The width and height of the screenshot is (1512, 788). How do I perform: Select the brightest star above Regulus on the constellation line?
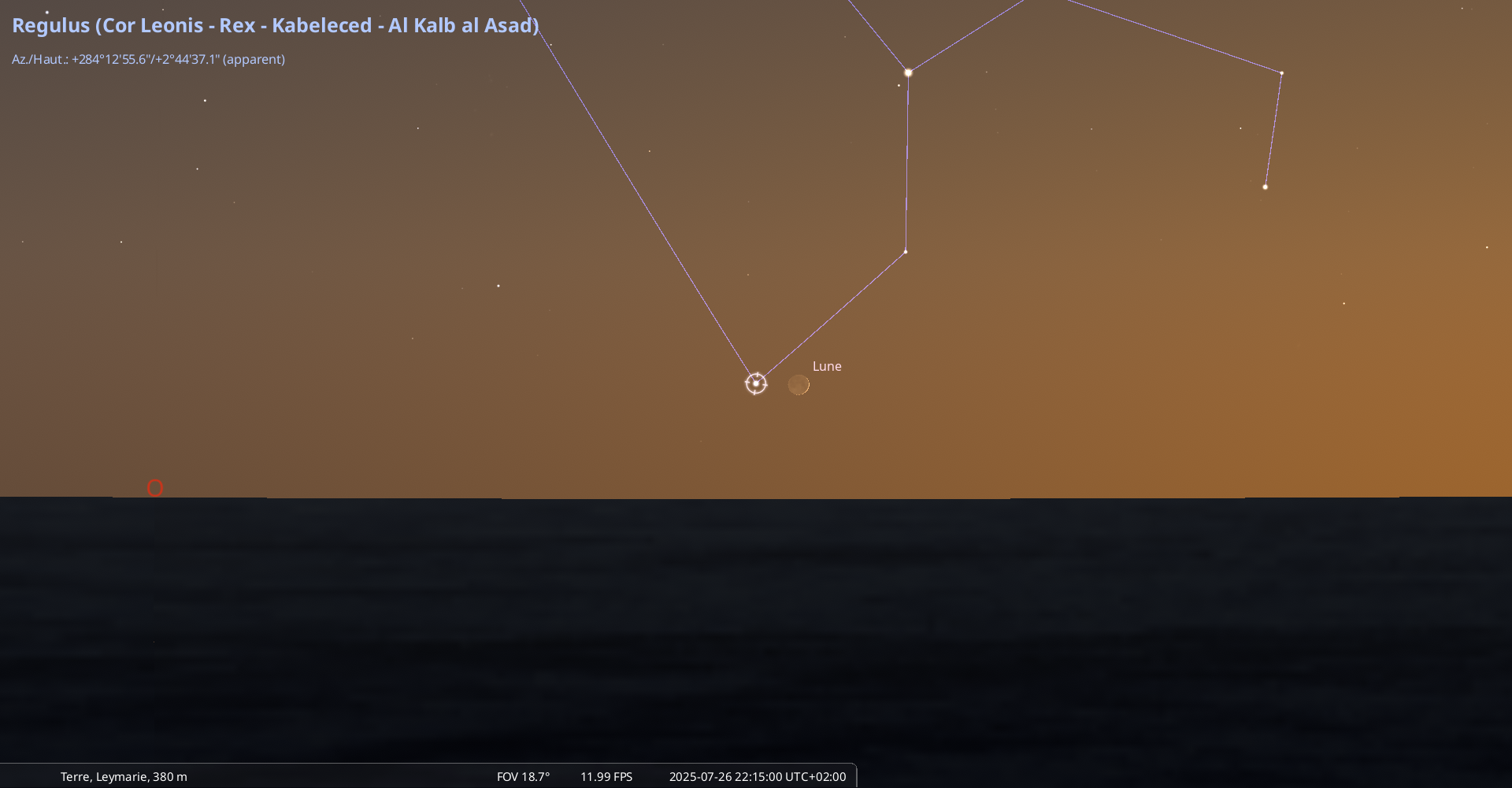[908, 72]
